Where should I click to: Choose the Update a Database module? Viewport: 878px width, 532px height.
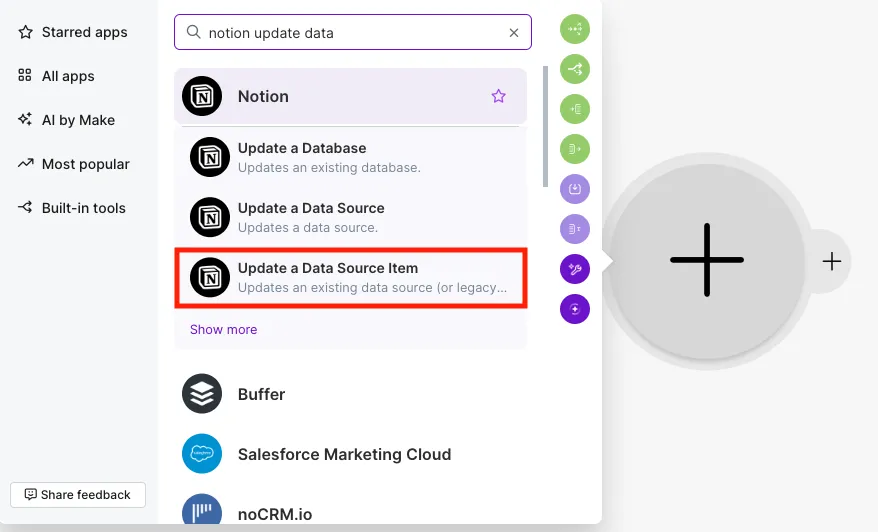351,157
